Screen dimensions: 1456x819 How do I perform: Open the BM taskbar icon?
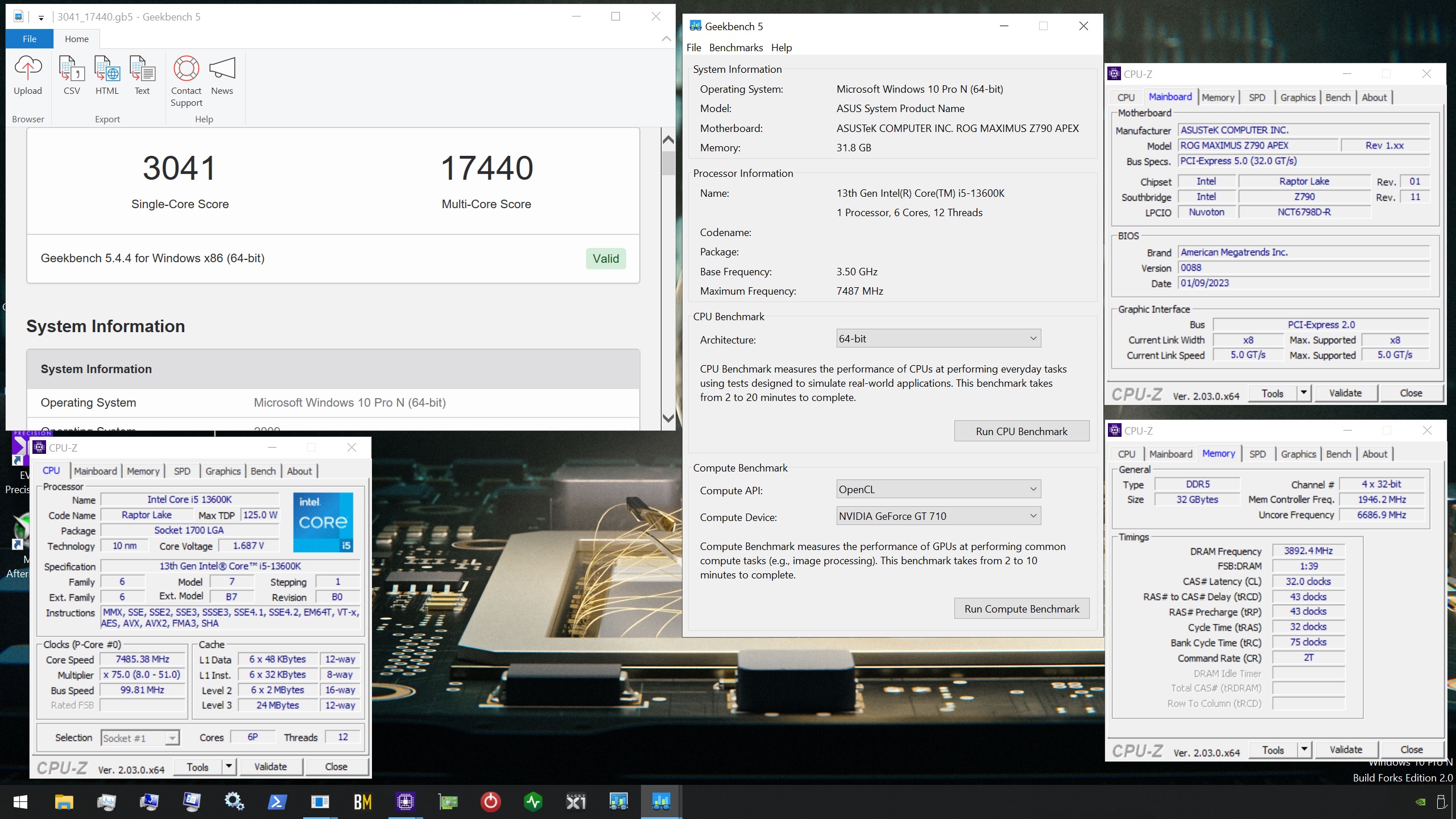click(x=362, y=802)
